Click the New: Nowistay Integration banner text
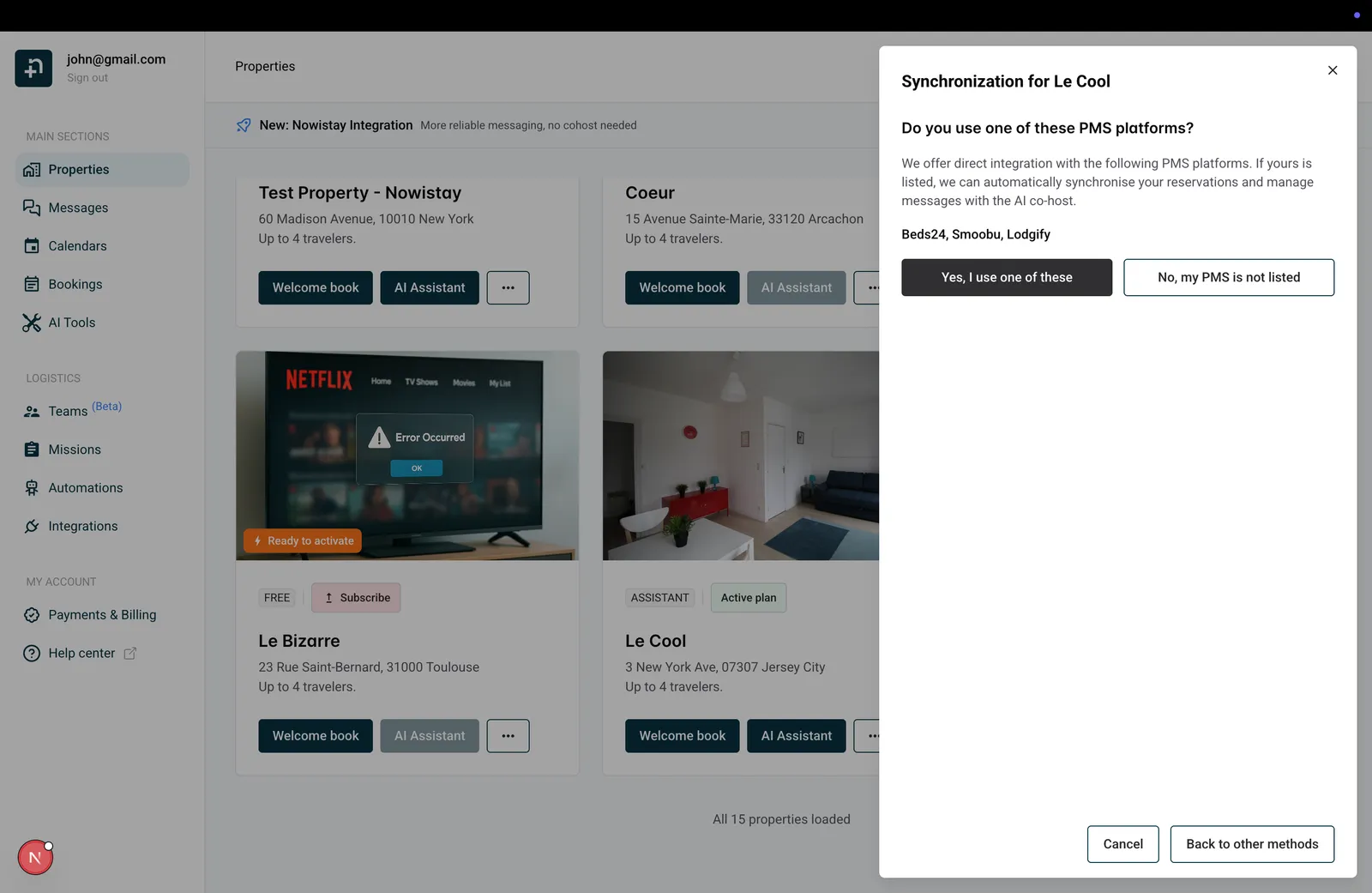 (x=336, y=125)
